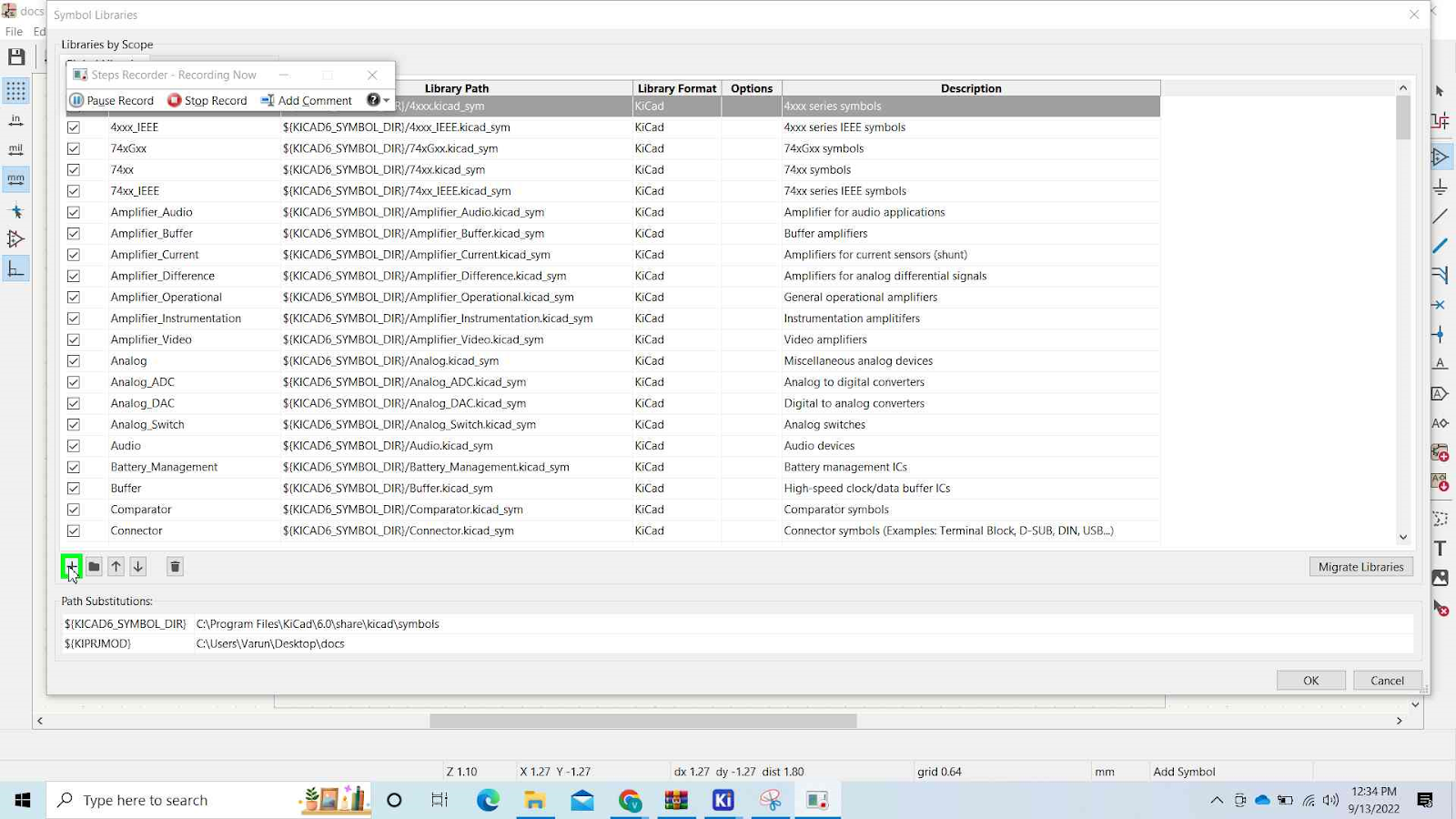The image size is (1456, 819).
Task: Select the arrow selection tool on right toolbar
Action: point(1440,91)
